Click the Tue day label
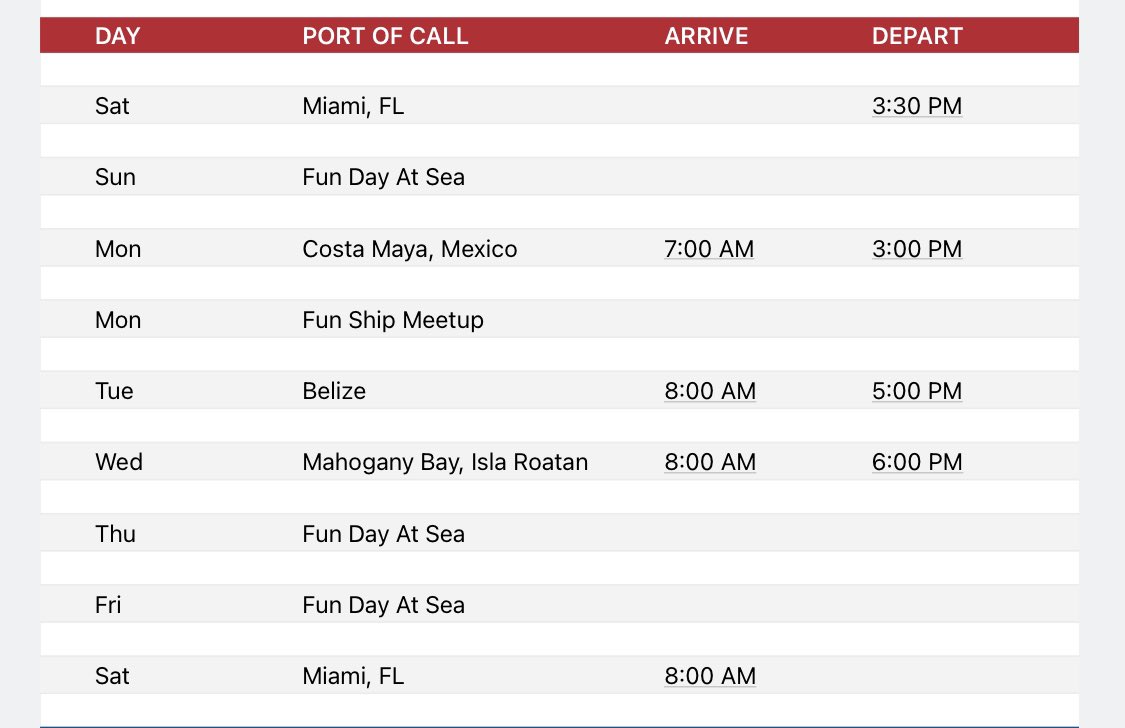 pos(114,391)
